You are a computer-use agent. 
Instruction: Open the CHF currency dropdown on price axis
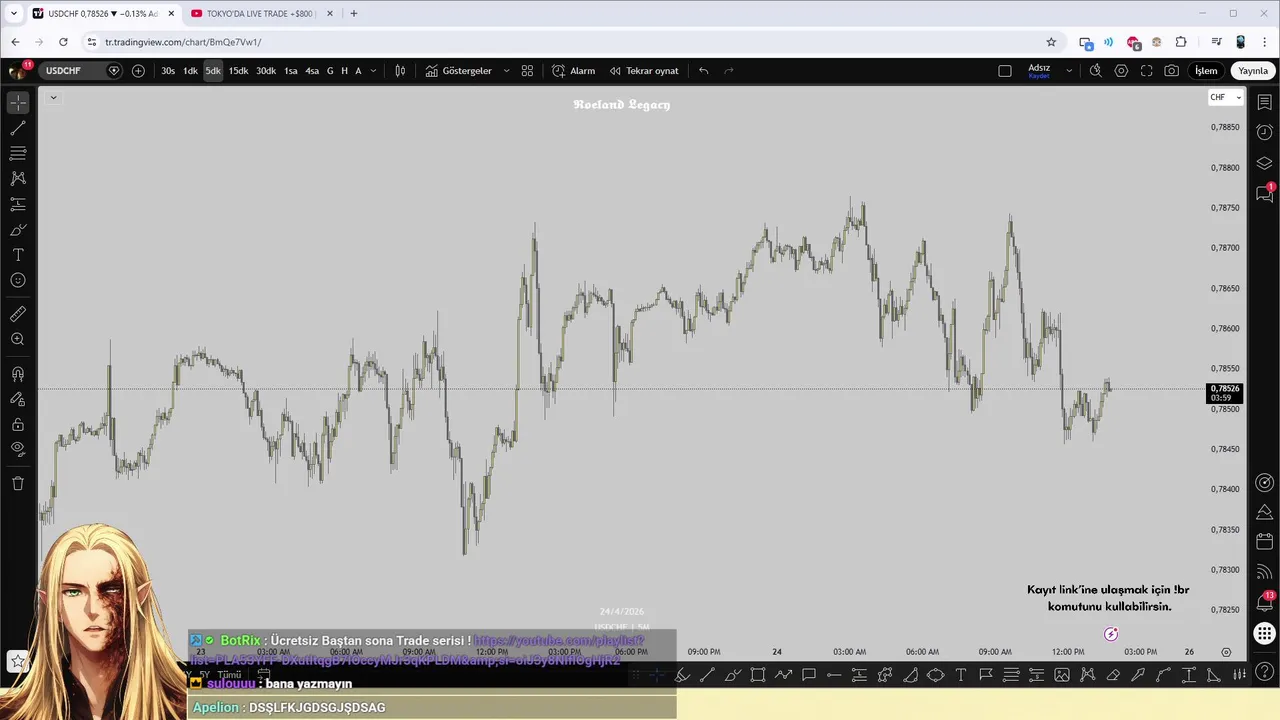[x=1225, y=97]
